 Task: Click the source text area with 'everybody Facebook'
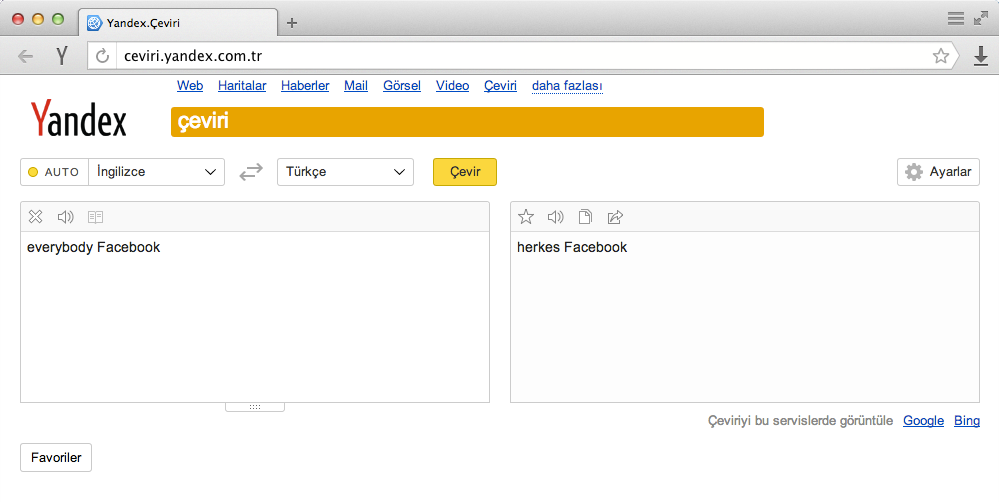[255, 317]
